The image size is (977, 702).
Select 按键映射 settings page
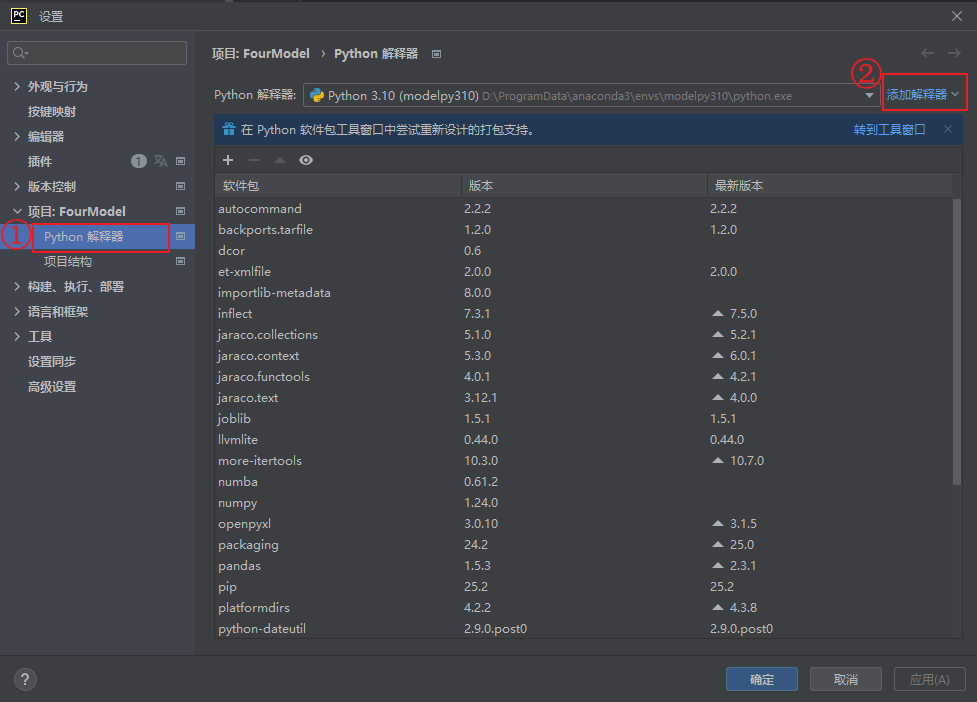tap(52, 111)
